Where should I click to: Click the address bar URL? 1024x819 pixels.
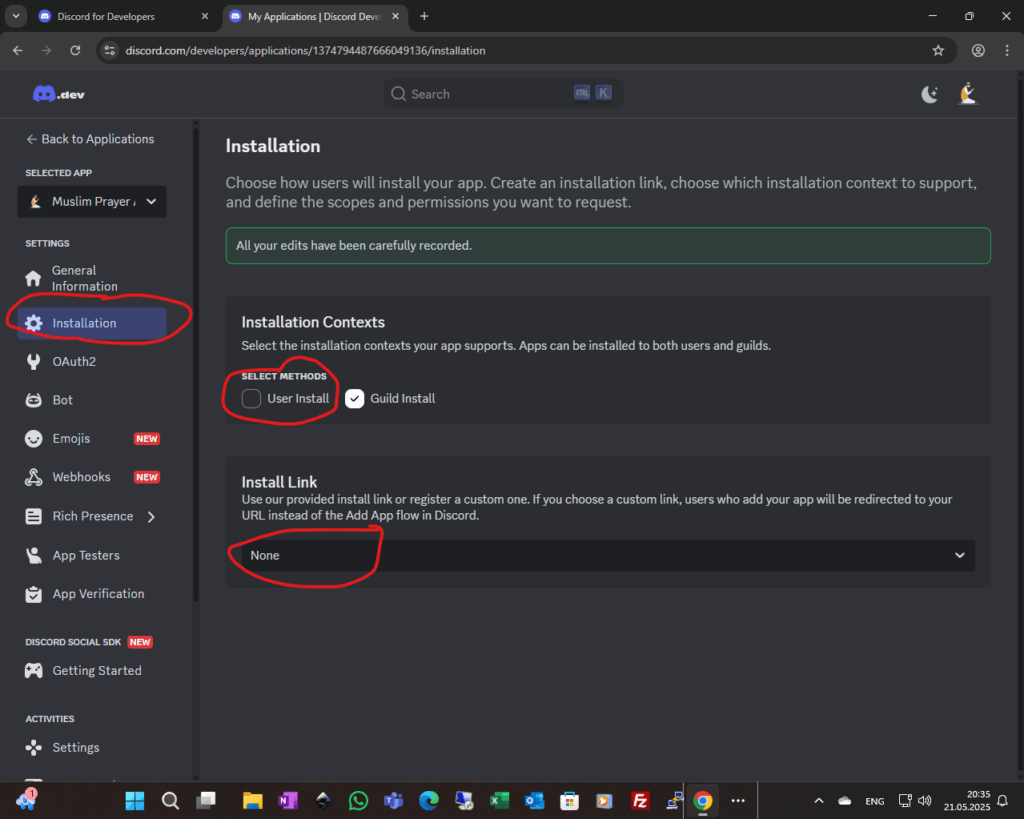click(305, 50)
